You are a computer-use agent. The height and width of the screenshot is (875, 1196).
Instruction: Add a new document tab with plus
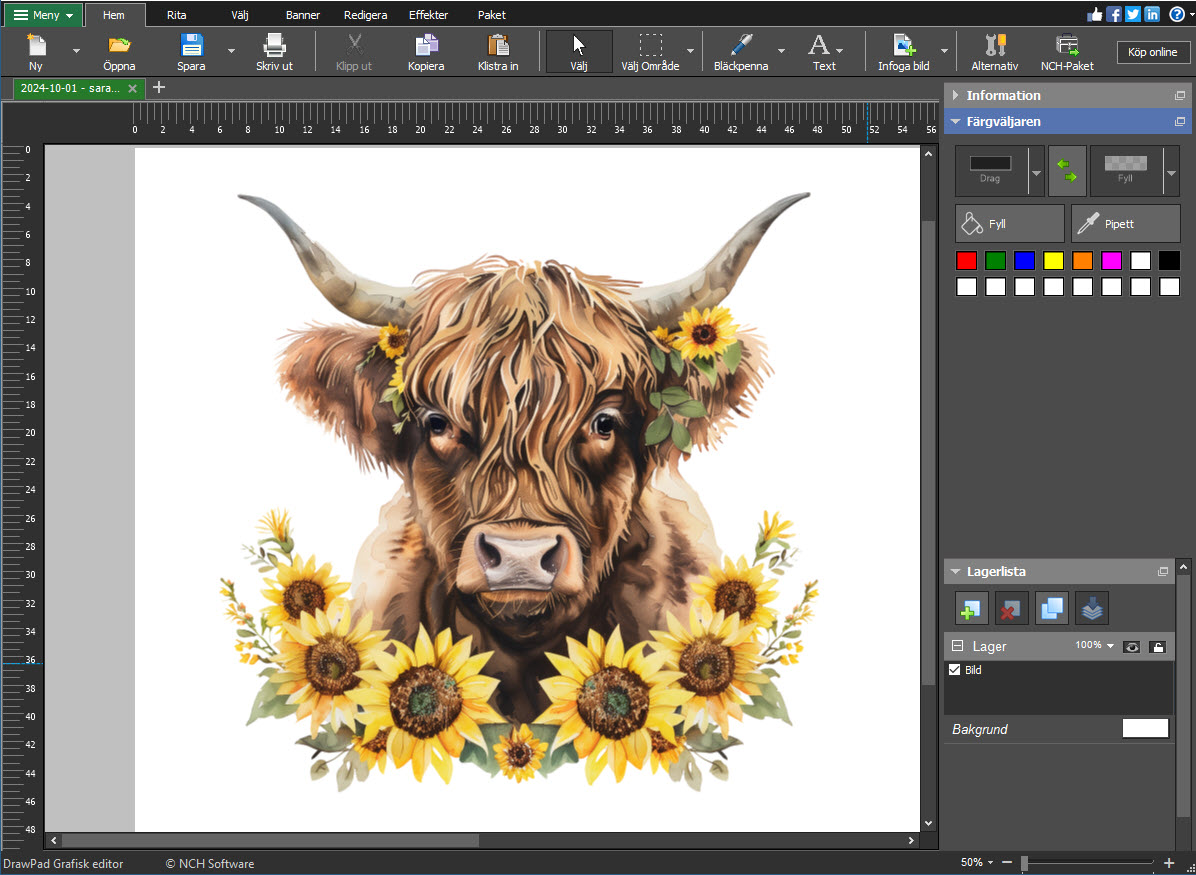point(159,88)
